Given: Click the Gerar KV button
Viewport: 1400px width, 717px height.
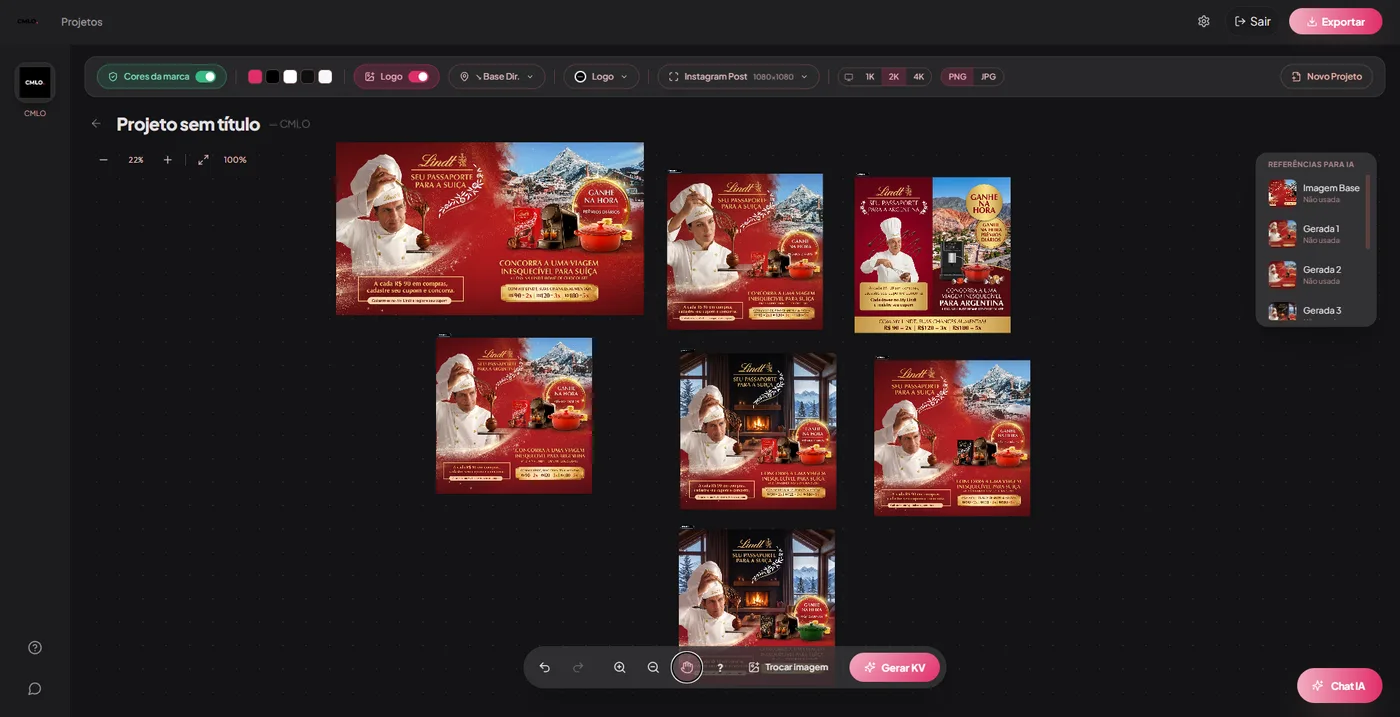Looking at the screenshot, I should coord(894,667).
